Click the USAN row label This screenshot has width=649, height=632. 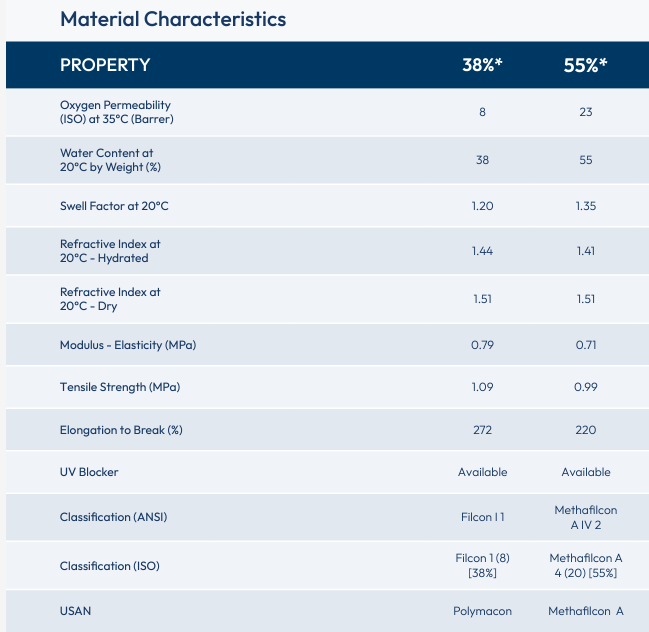pos(75,611)
